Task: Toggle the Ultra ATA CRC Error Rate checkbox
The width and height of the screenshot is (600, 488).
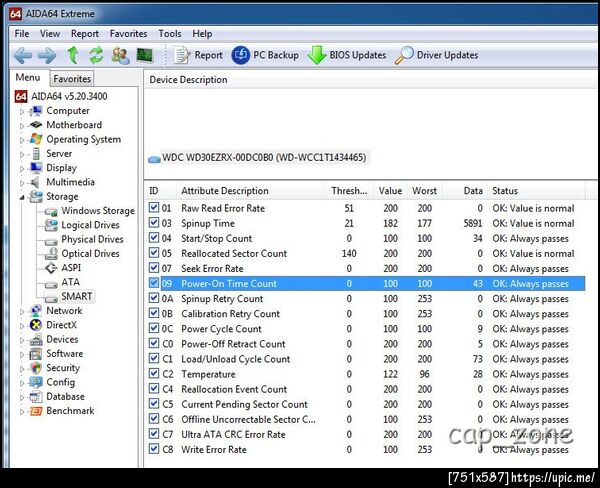Action: click(x=154, y=434)
